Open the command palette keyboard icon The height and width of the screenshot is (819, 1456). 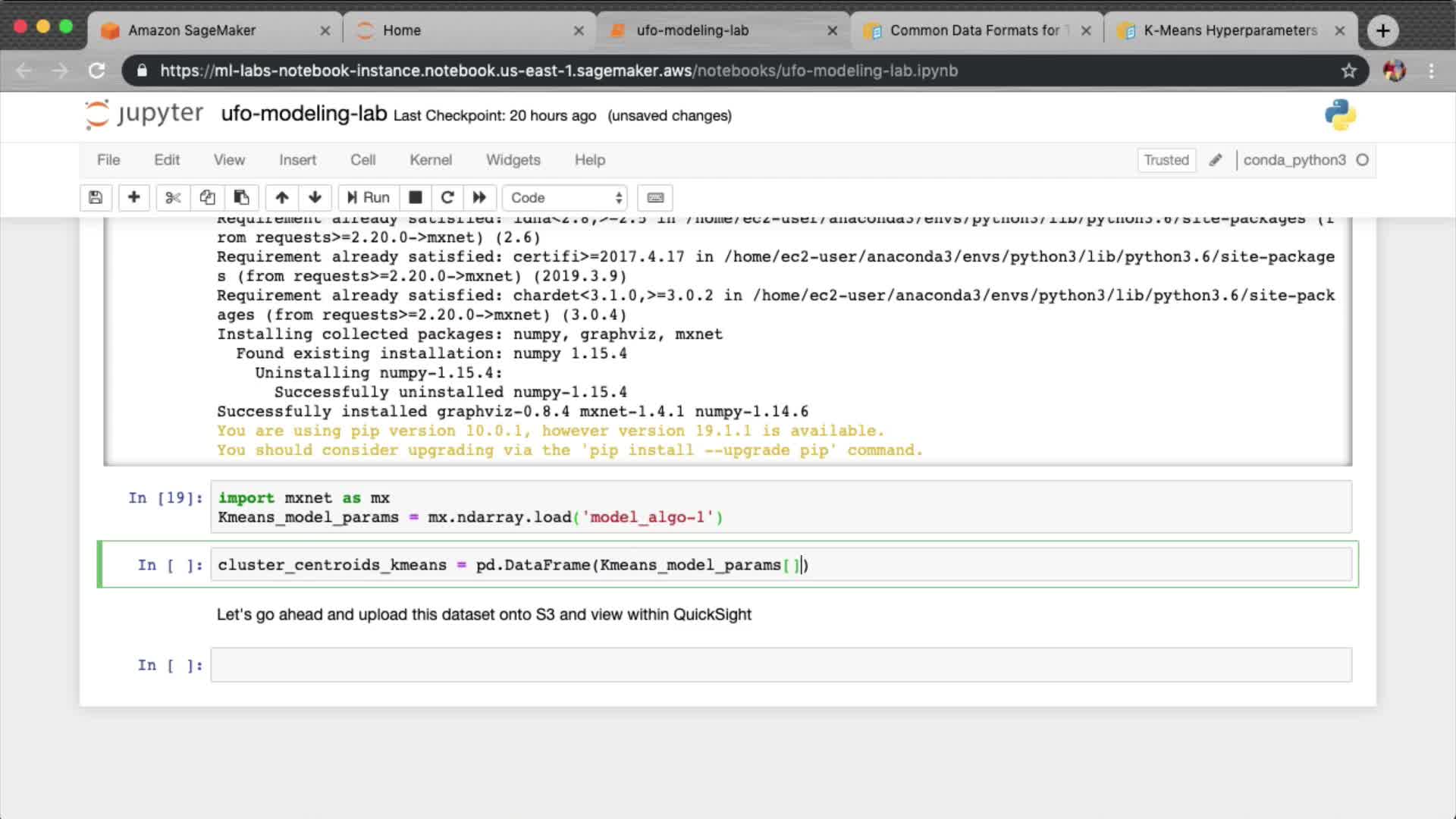[655, 198]
